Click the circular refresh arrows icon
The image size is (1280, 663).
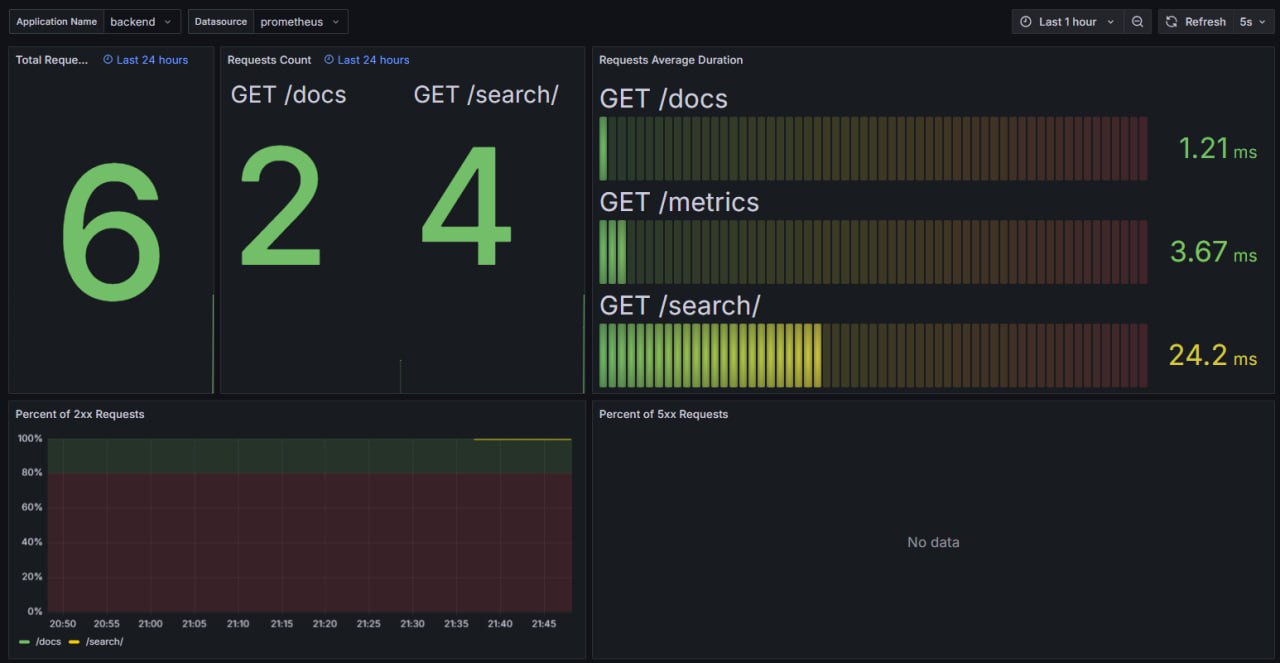pos(1173,21)
